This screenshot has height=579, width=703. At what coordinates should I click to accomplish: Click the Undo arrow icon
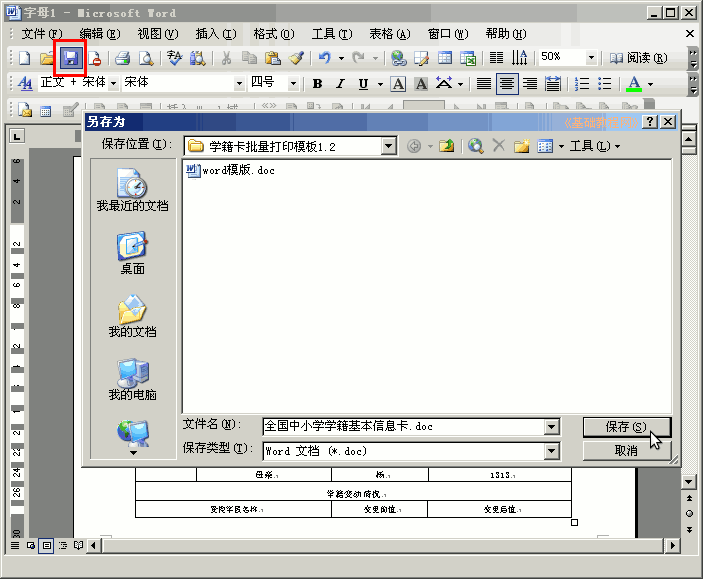pyautogui.click(x=325, y=58)
